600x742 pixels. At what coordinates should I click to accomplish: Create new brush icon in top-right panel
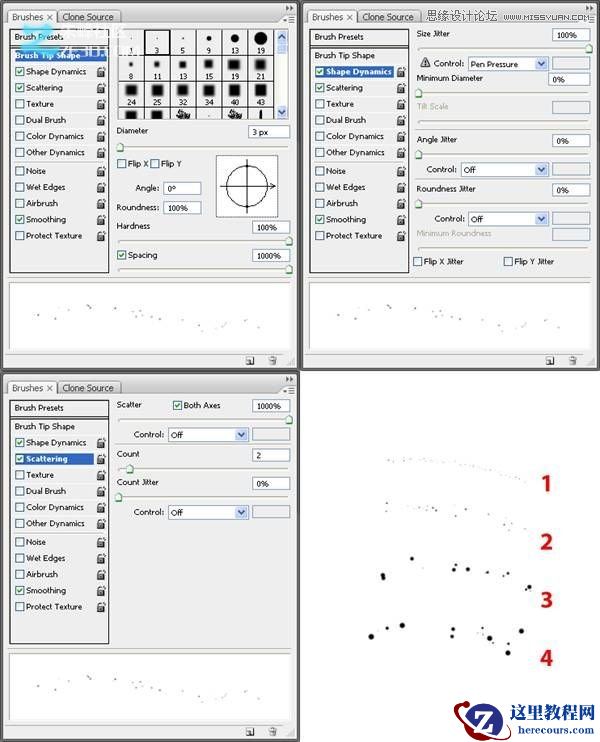click(549, 361)
